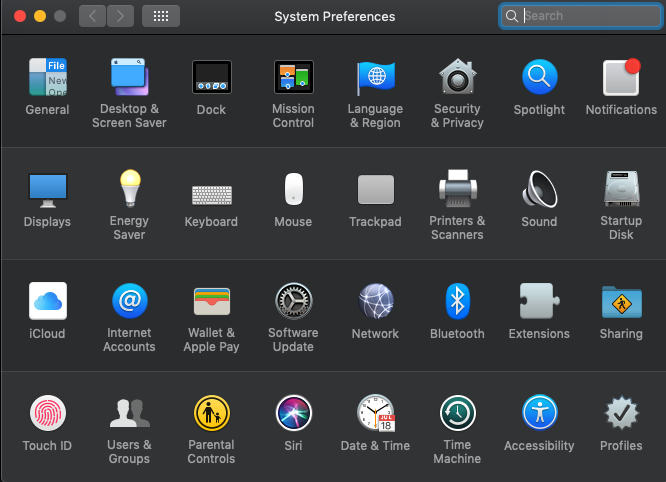Open Siri preferences icon
This screenshot has width=666, height=482.
(293, 413)
